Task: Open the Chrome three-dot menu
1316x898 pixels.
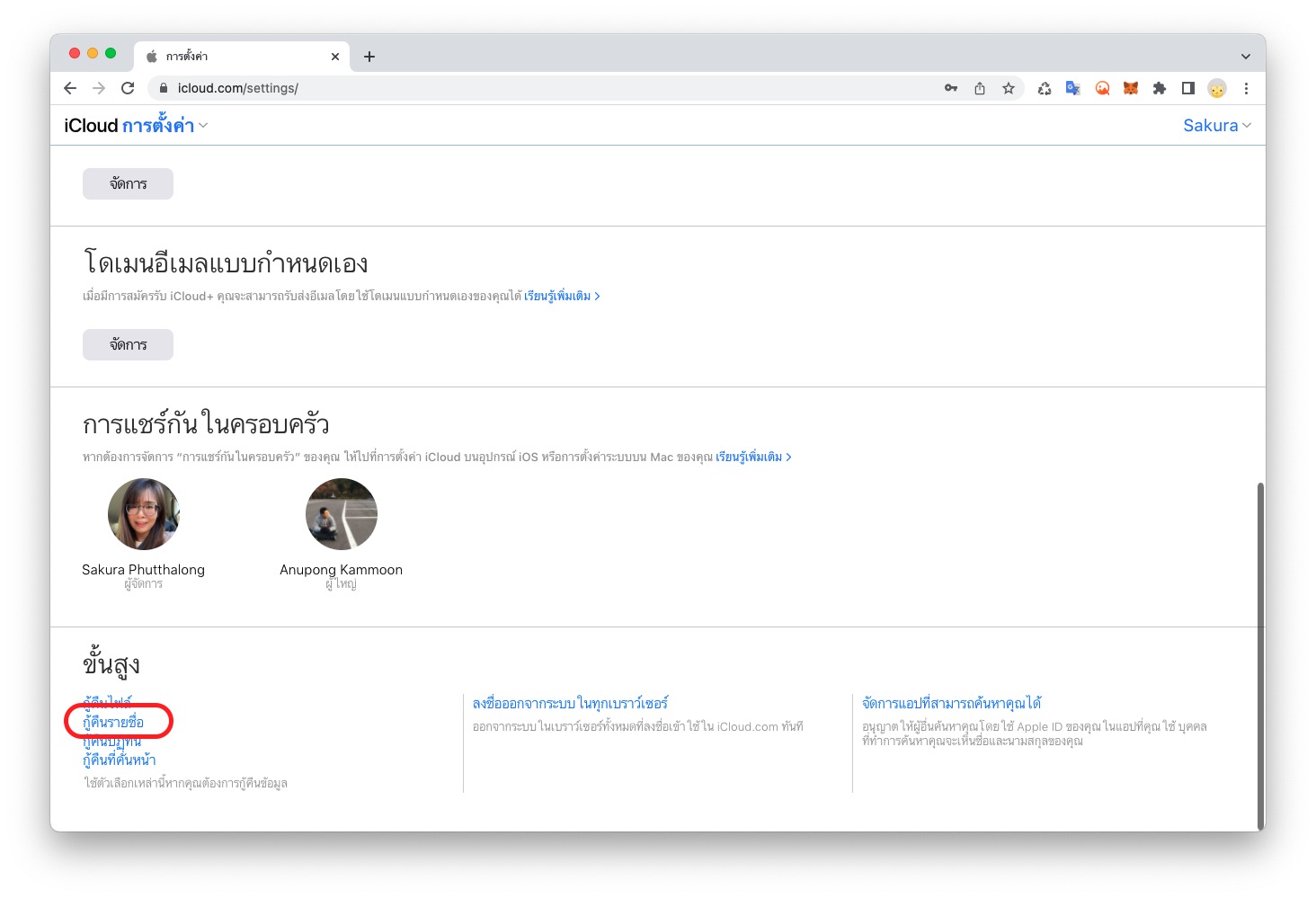Action: pos(1246,88)
